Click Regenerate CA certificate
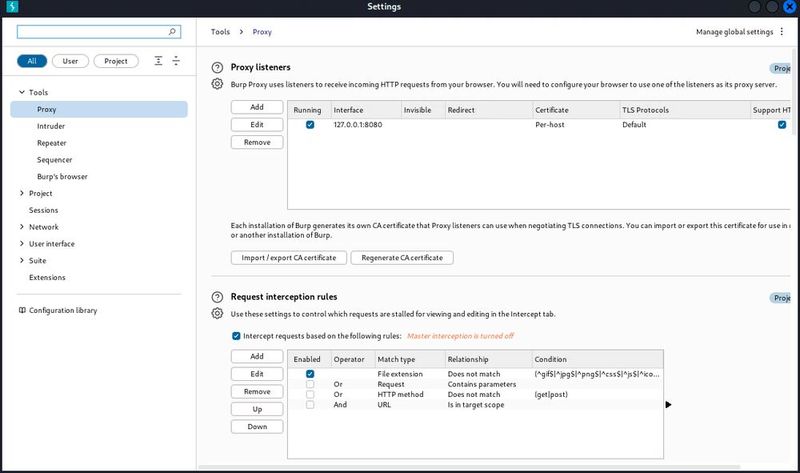 (x=402, y=258)
